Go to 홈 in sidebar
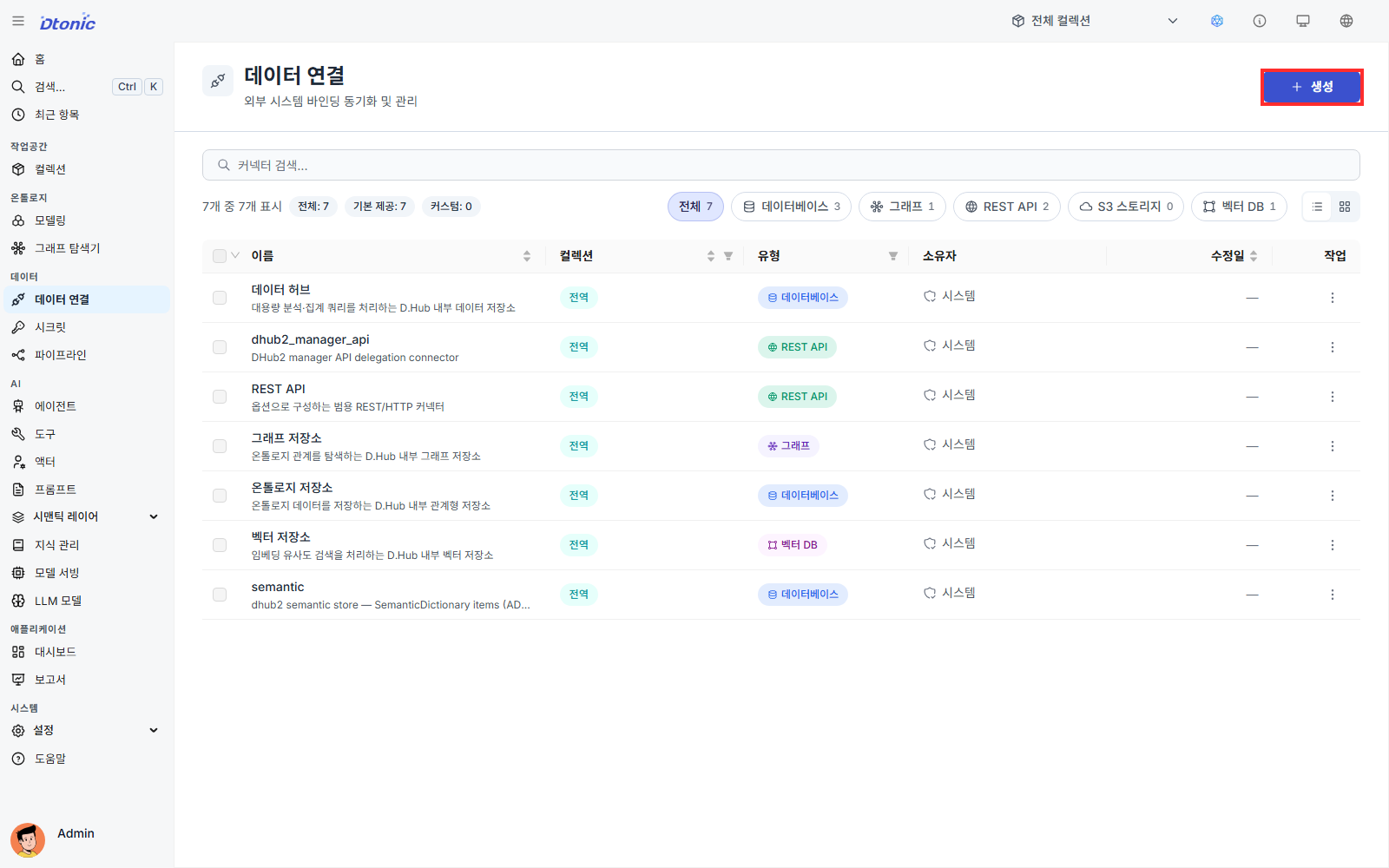 point(87,59)
